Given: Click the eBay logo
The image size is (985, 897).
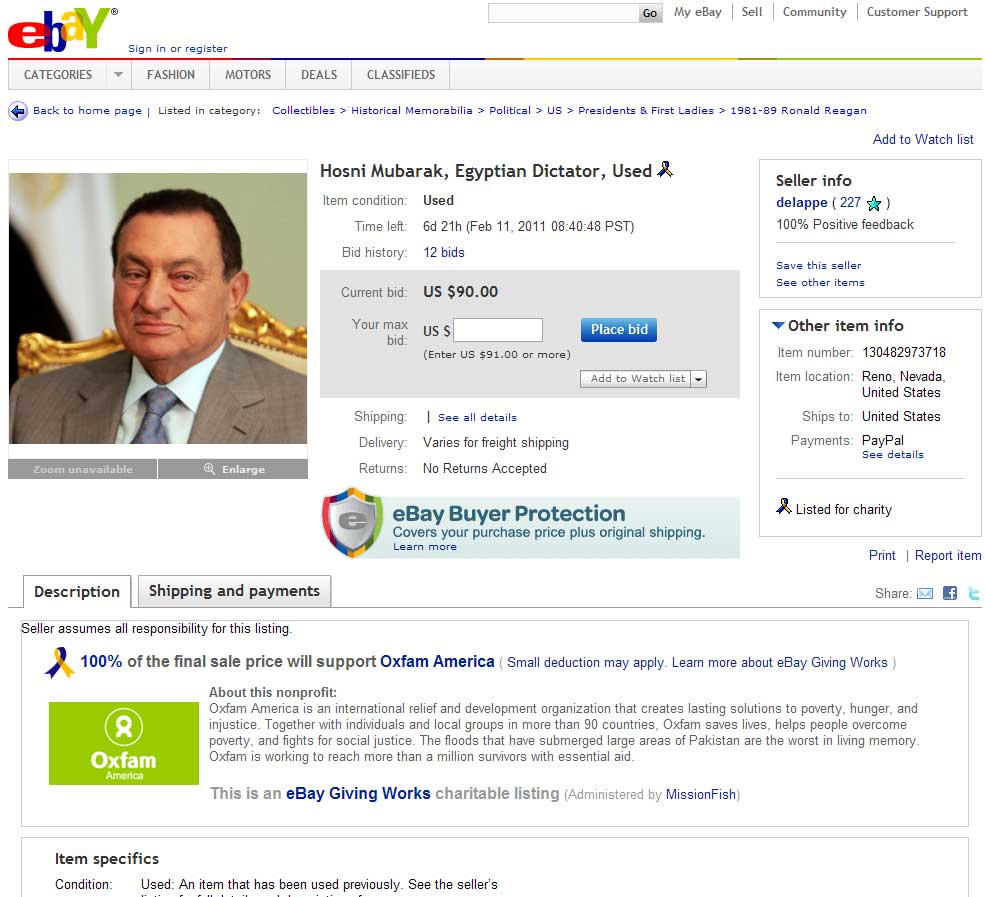Looking at the screenshot, I should click(62, 30).
